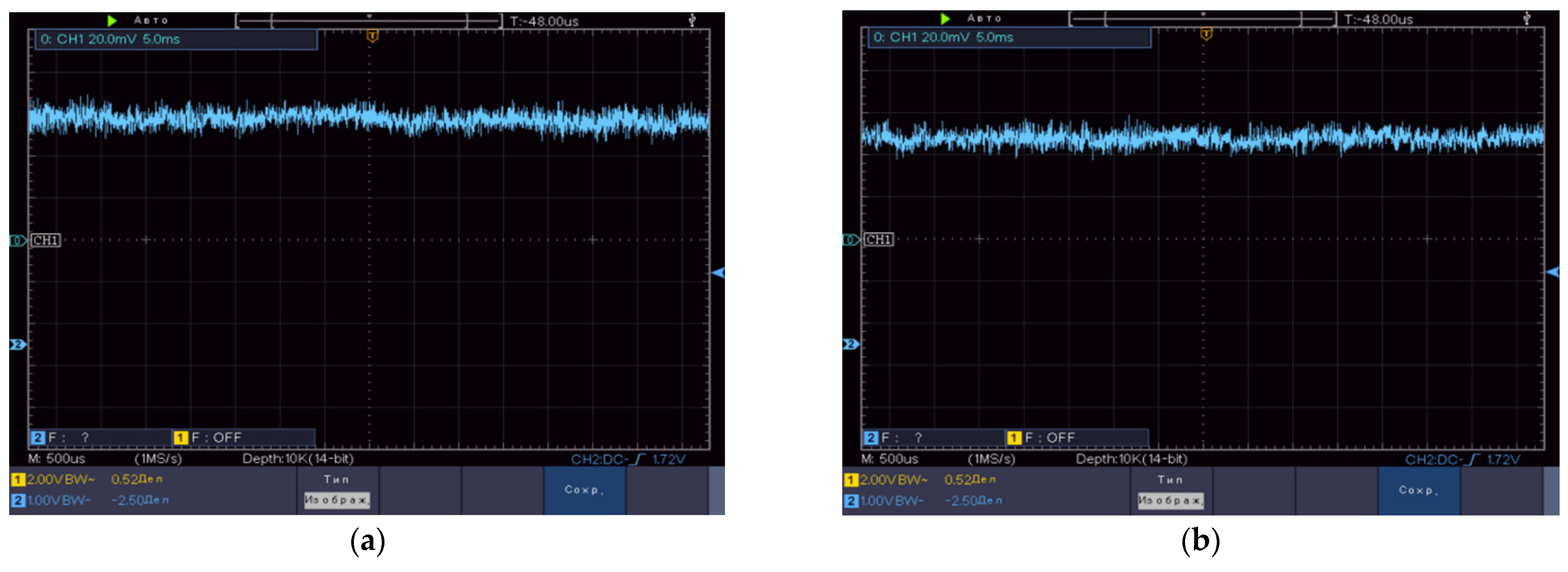Screen dimensions: 1568x572
Task: Click channel 1 zero marker in screen (b)
Action: pos(851,240)
